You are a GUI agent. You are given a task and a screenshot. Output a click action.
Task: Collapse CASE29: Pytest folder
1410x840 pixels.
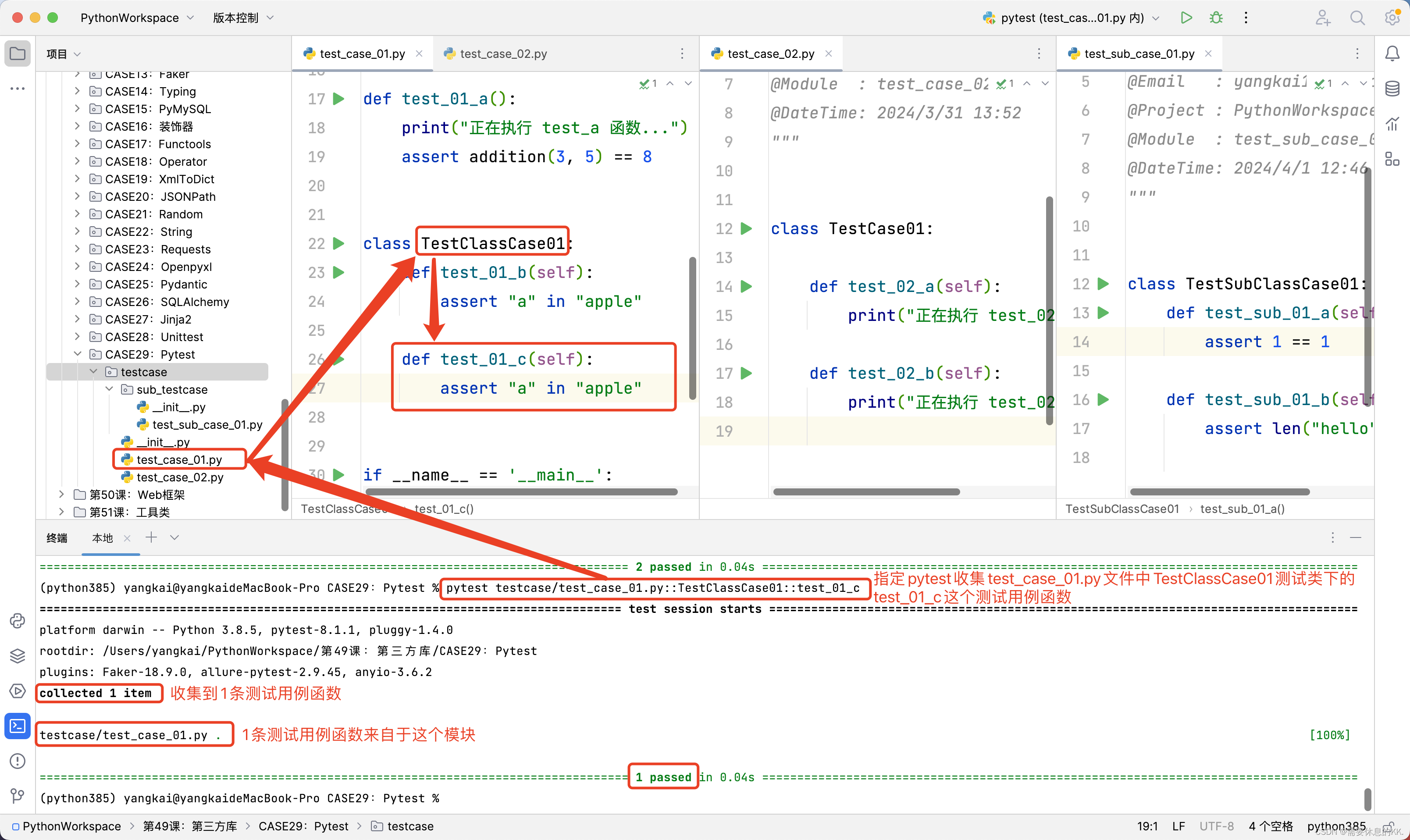tap(78, 354)
